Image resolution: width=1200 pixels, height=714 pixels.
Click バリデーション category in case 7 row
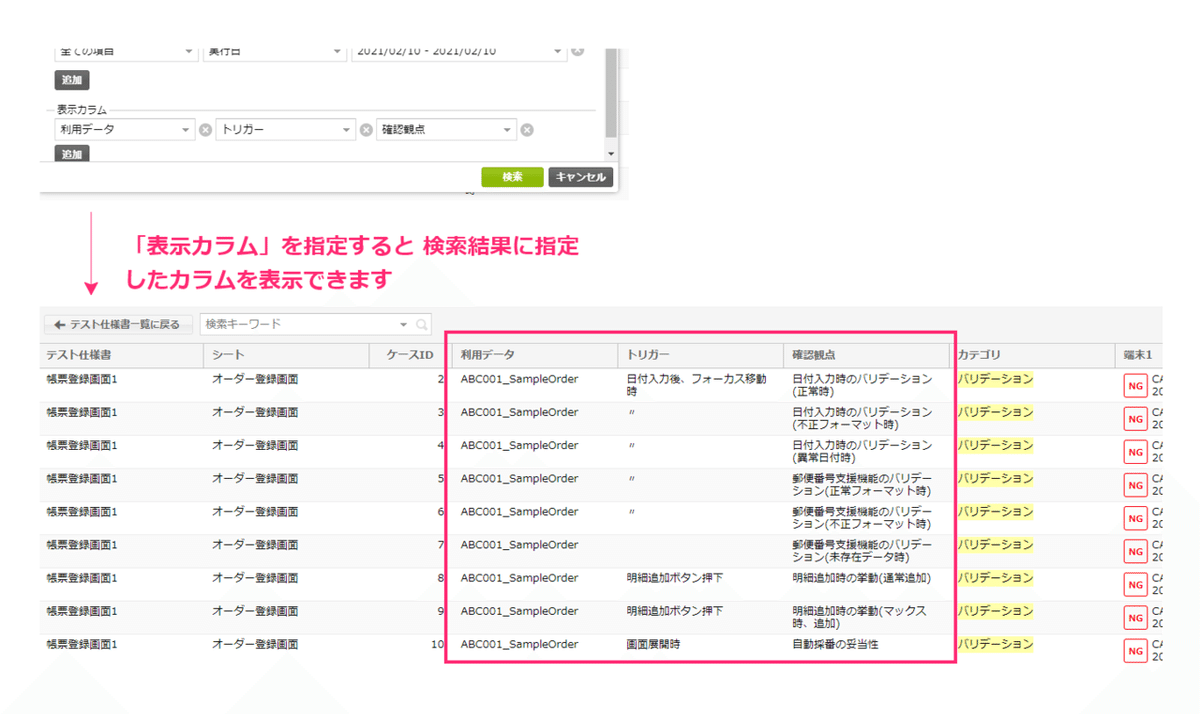click(x=995, y=545)
